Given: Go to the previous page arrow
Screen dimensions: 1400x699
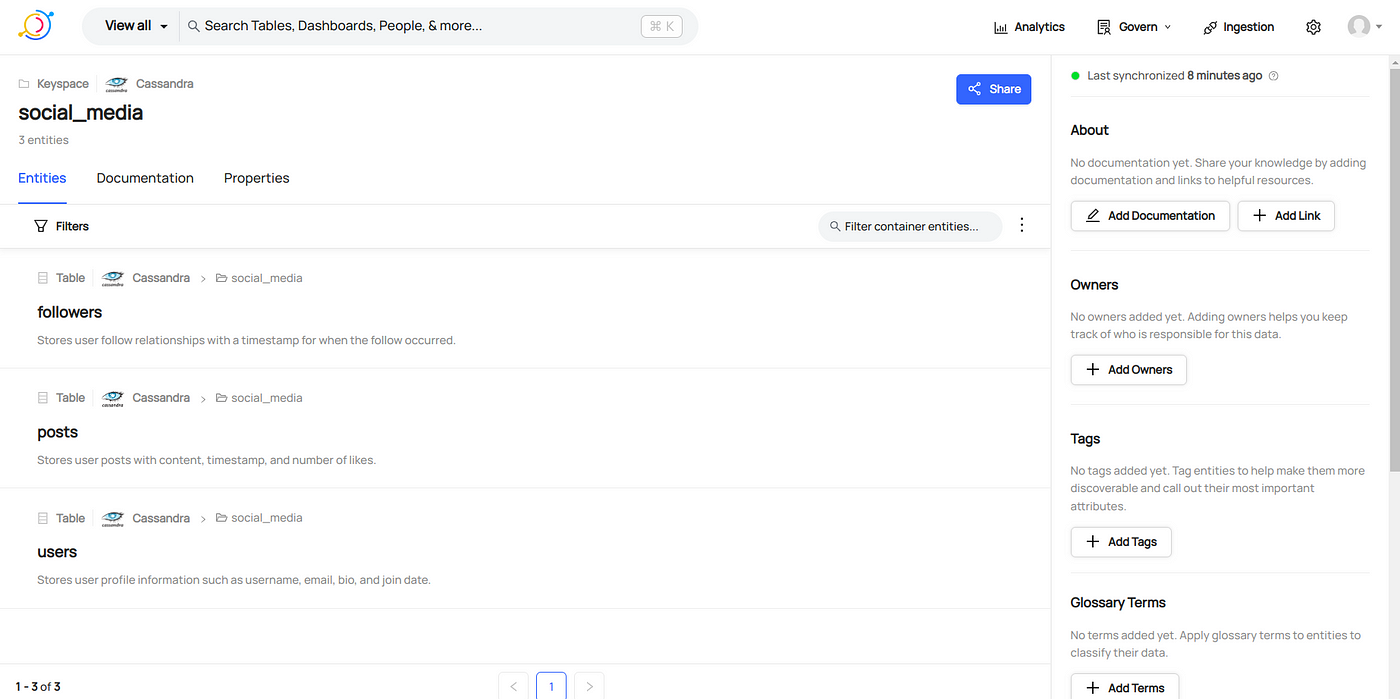Looking at the screenshot, I should (513, 686).
